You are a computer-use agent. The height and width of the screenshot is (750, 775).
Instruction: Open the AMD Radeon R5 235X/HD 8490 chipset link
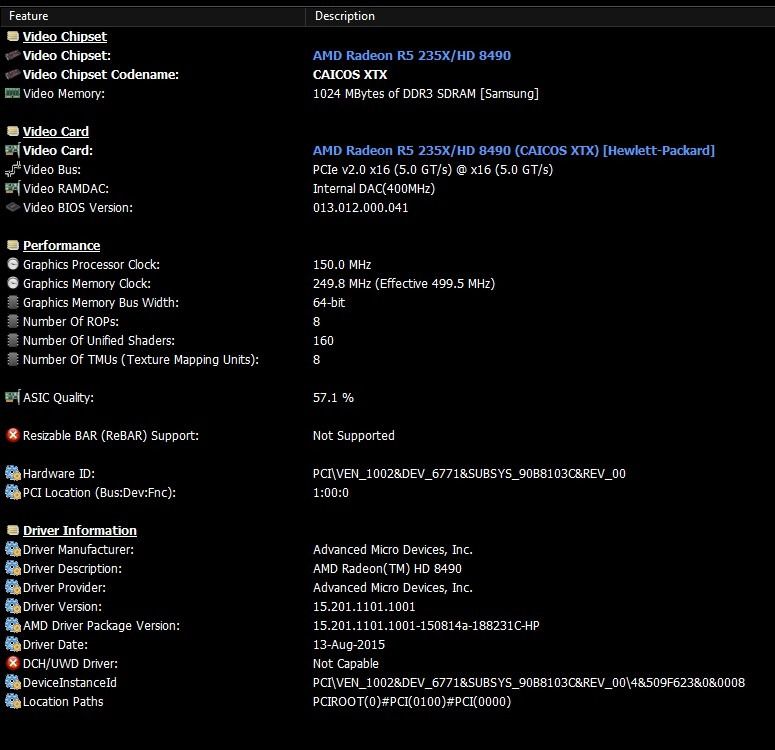click(x=412, y=55)
